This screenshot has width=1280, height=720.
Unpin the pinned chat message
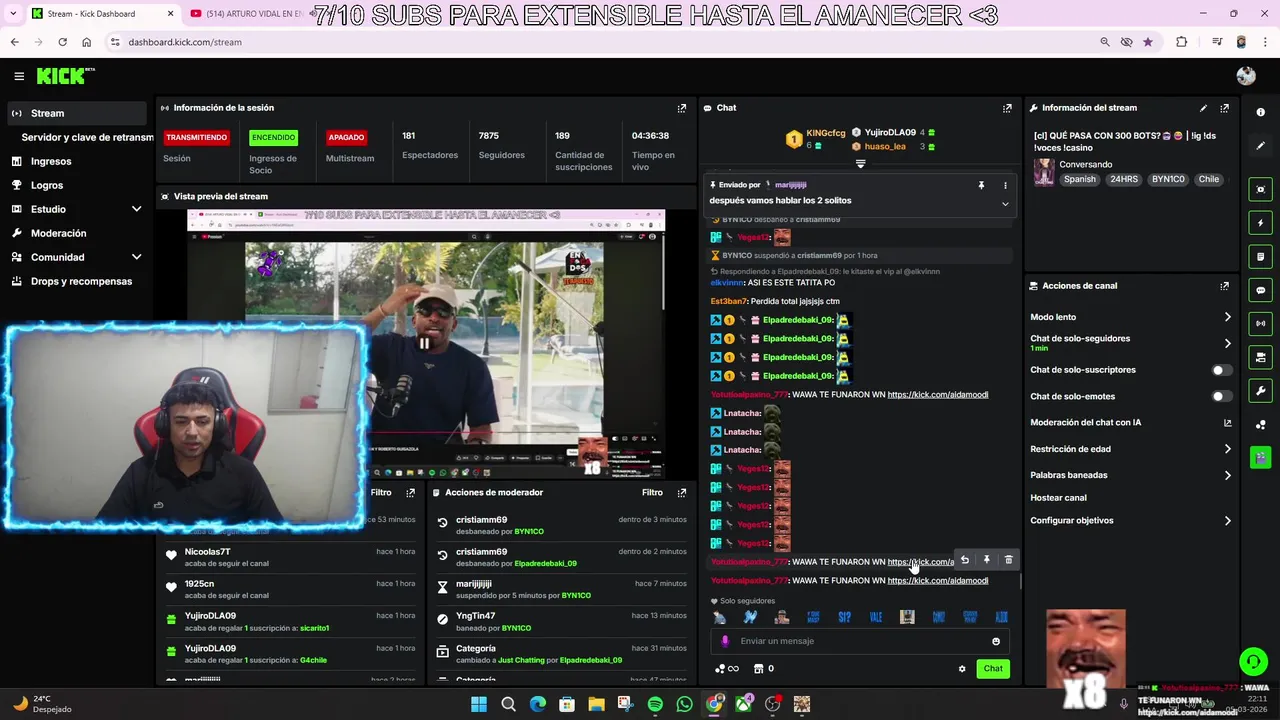pos(981,185)
